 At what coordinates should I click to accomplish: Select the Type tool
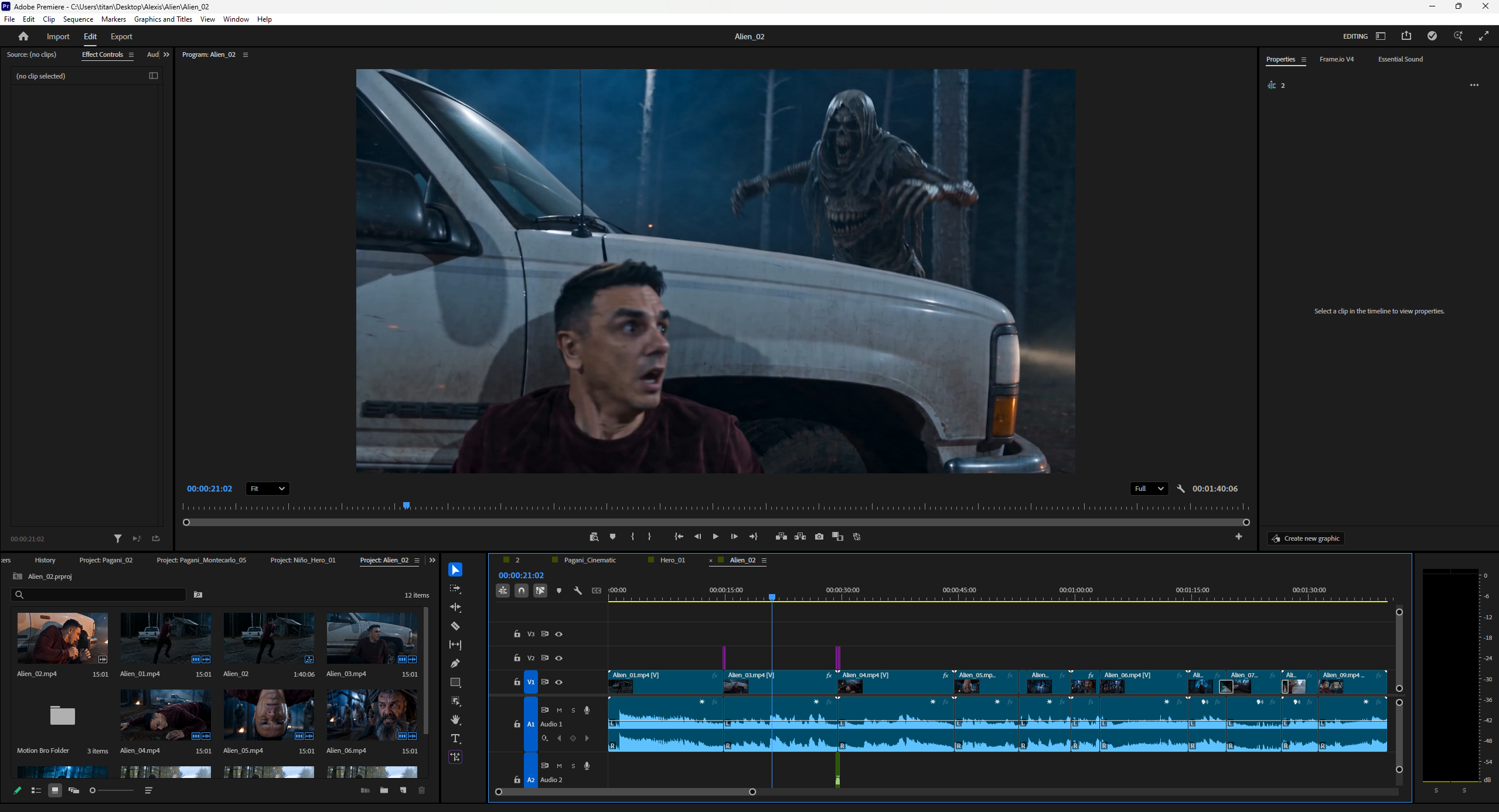pos(455,738)
